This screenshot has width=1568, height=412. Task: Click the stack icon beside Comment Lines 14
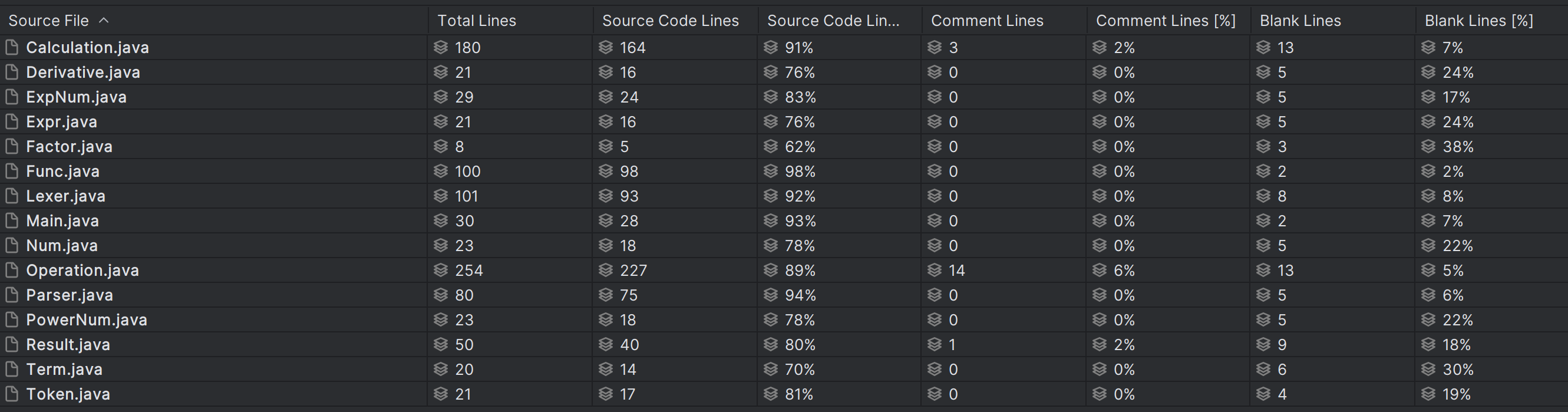[935, 270]
